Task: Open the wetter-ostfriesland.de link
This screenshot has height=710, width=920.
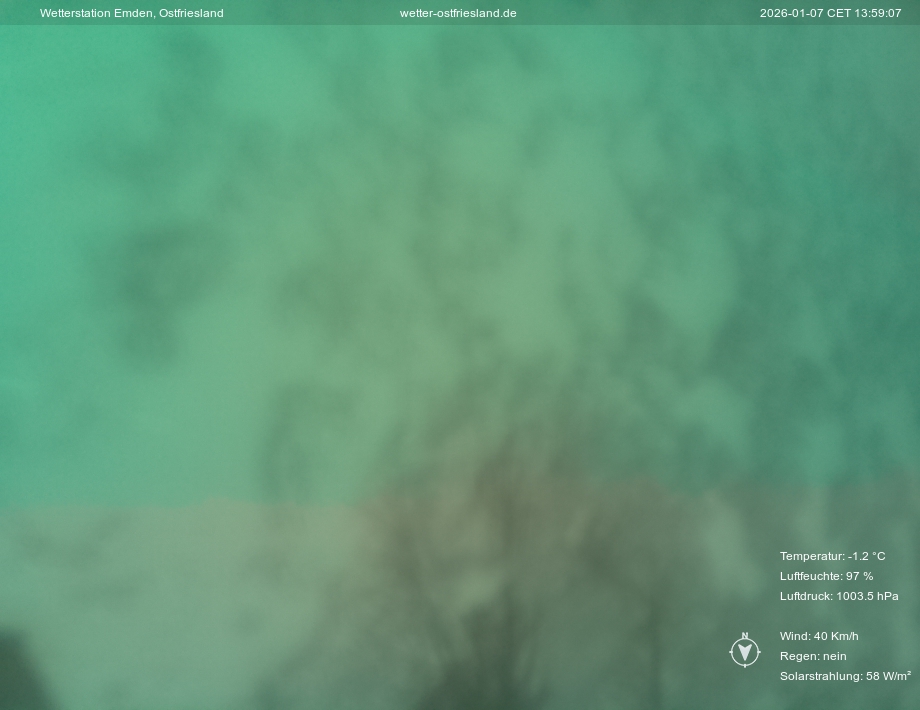Action: 458,13
